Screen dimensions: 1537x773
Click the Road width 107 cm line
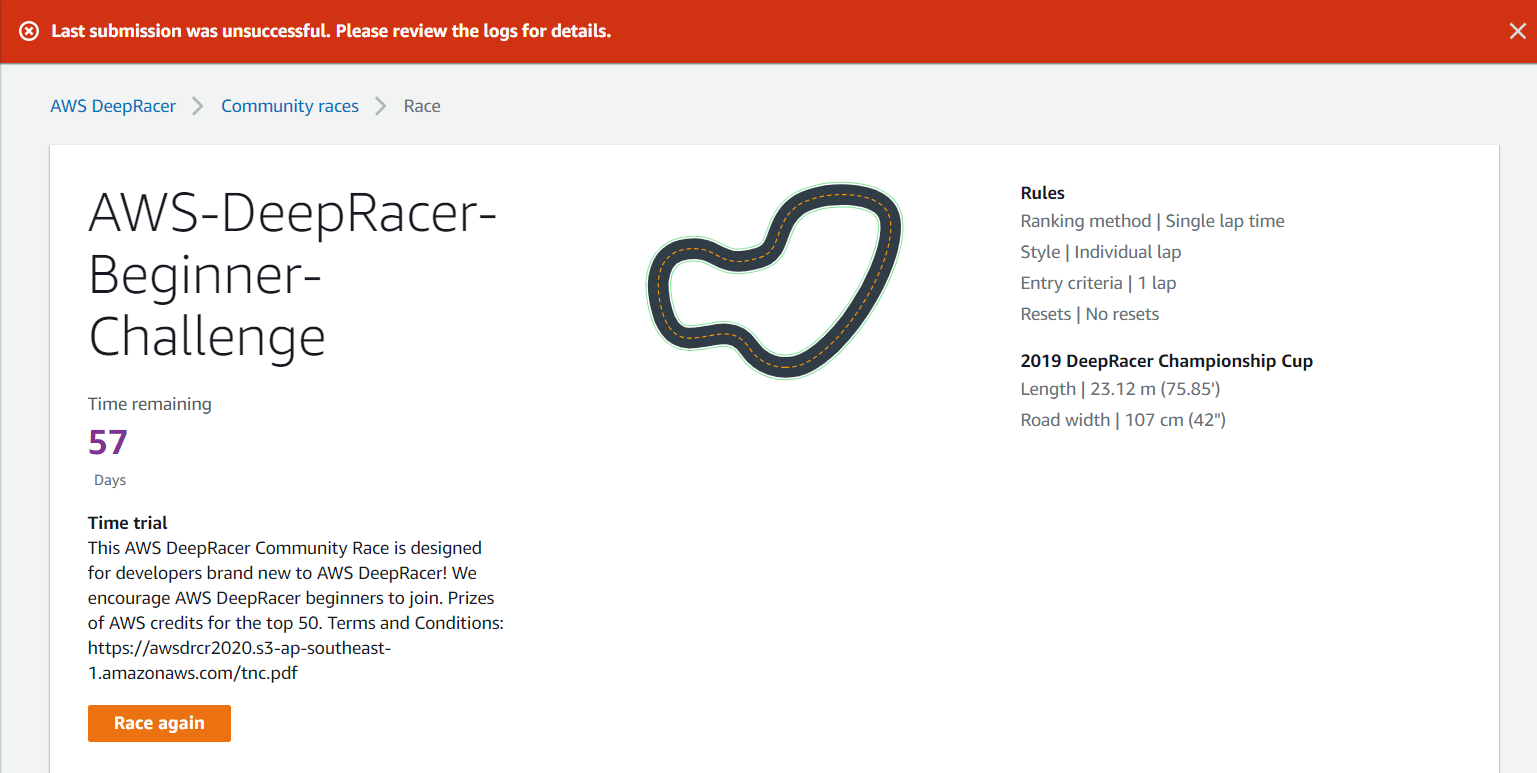[x=1122, y=420]
